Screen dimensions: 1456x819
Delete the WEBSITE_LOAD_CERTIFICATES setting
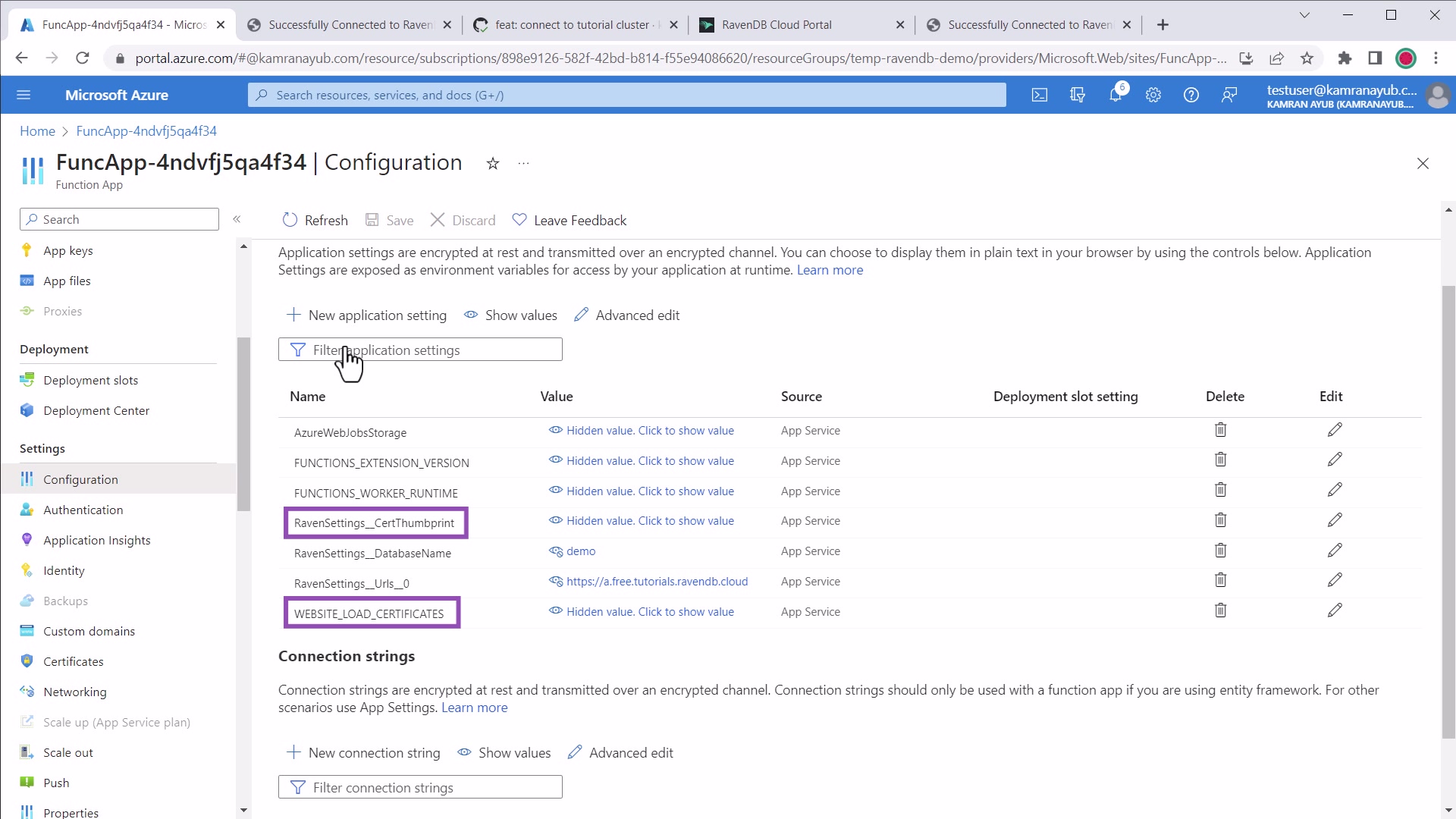[1220, 610]
